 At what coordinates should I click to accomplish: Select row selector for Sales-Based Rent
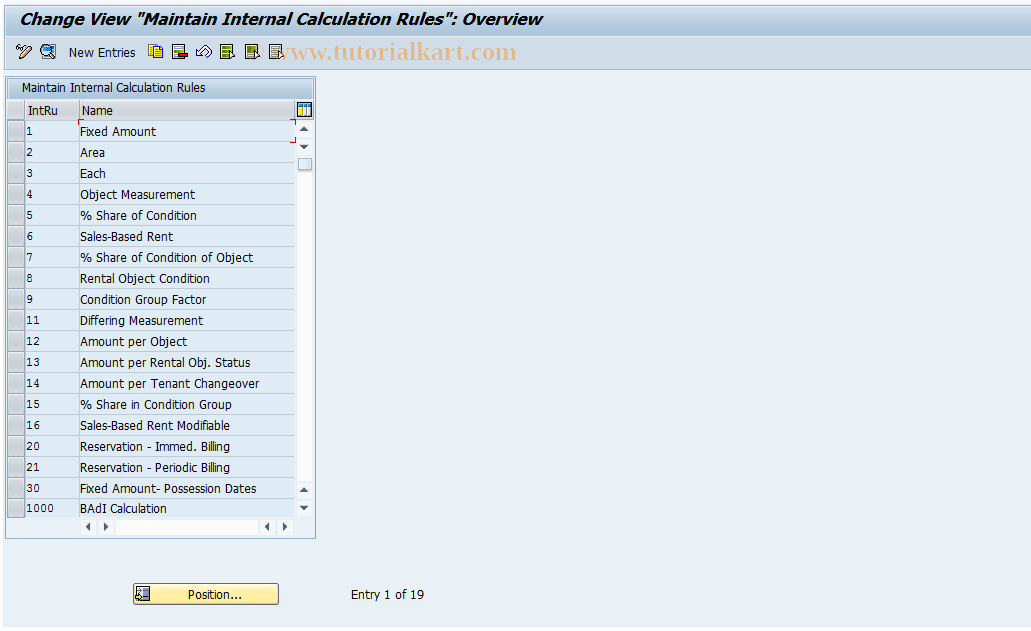[16, 236]
